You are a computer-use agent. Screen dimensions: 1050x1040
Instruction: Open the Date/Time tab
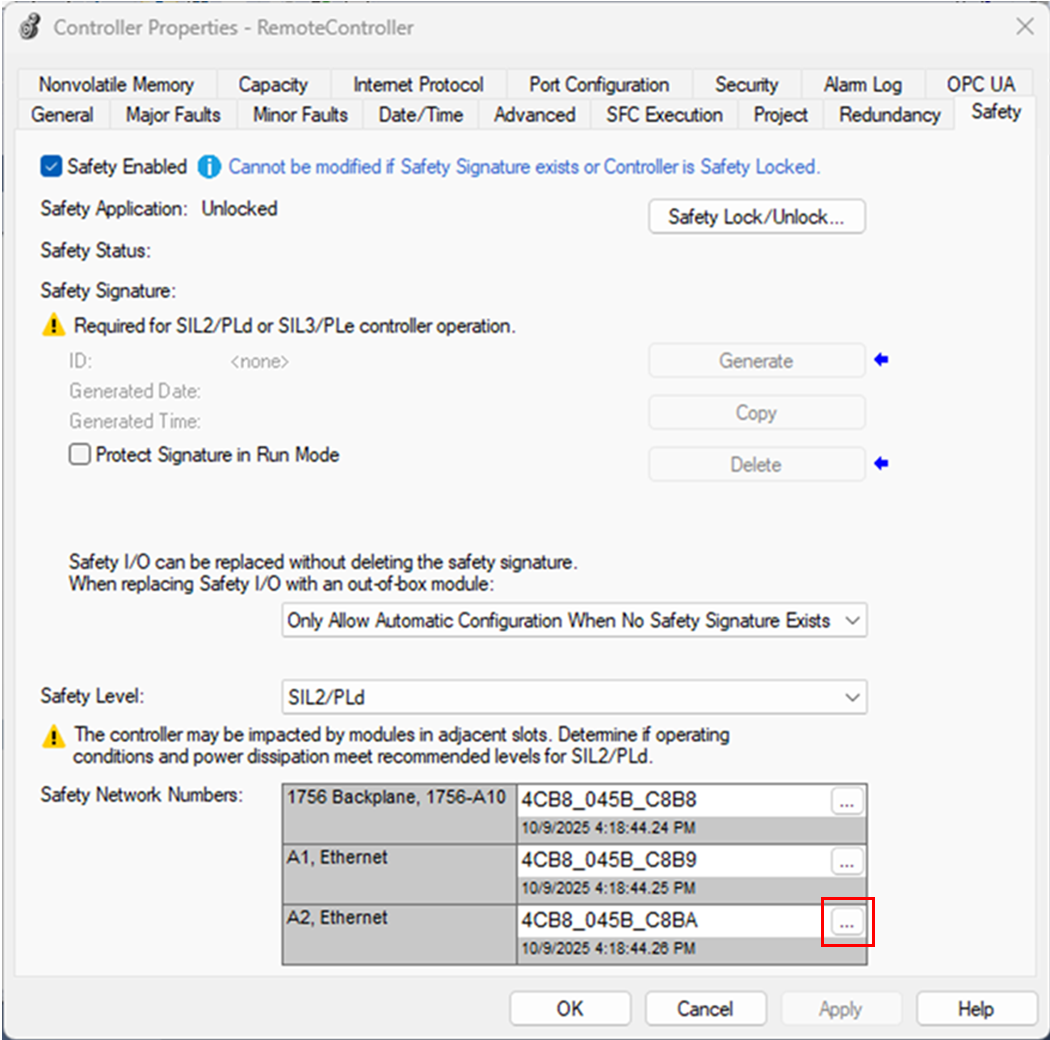[x=421, y=115]
